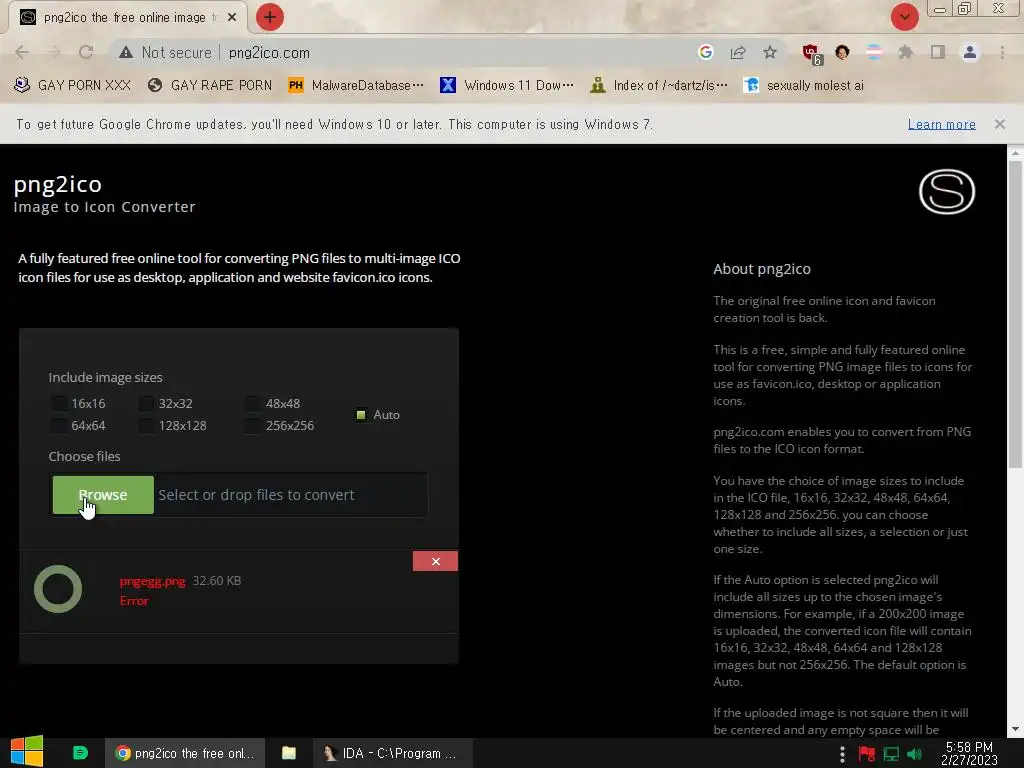Click the round avatar extension icon
Screen dimensions: 1024x768
point(842,52)
